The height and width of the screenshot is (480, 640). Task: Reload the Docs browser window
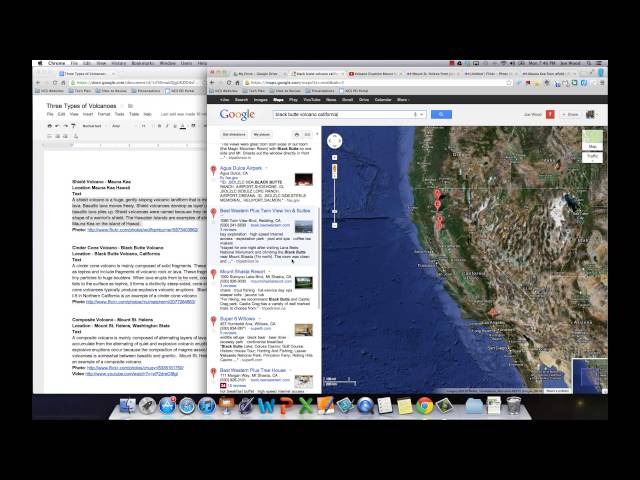(55, 83)
